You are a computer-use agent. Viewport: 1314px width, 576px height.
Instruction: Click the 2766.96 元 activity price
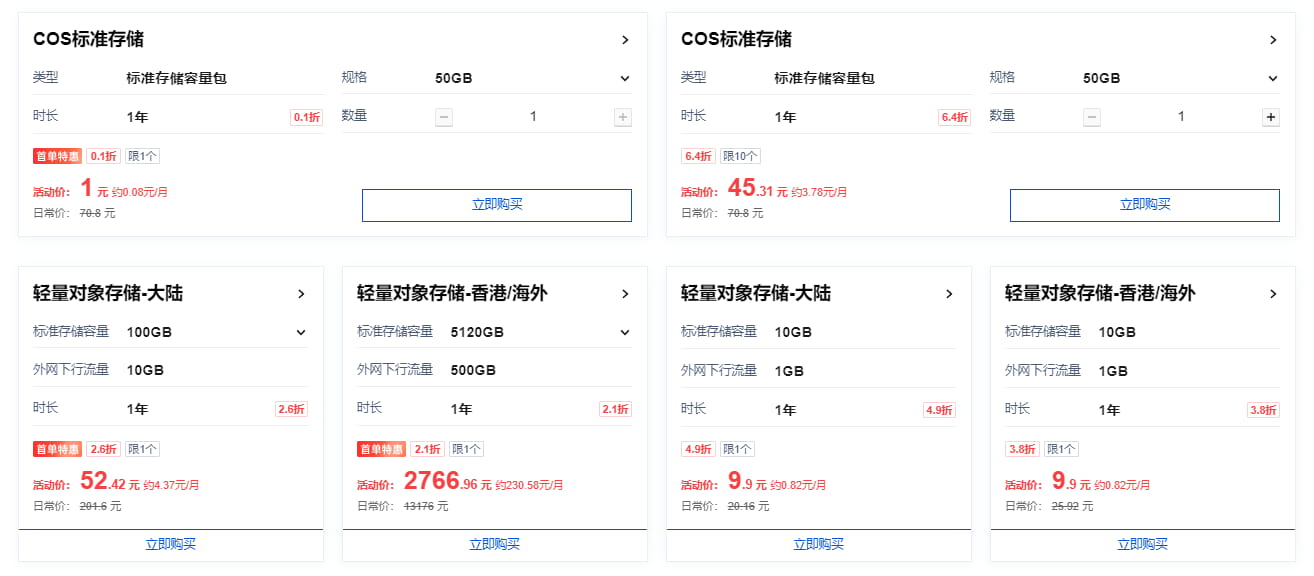(448, 482)
